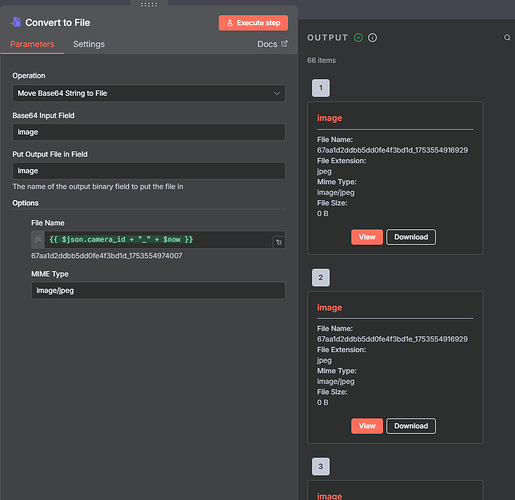Download the image in item 2
The width and height of the screenshot is (515, 500).
411,426
